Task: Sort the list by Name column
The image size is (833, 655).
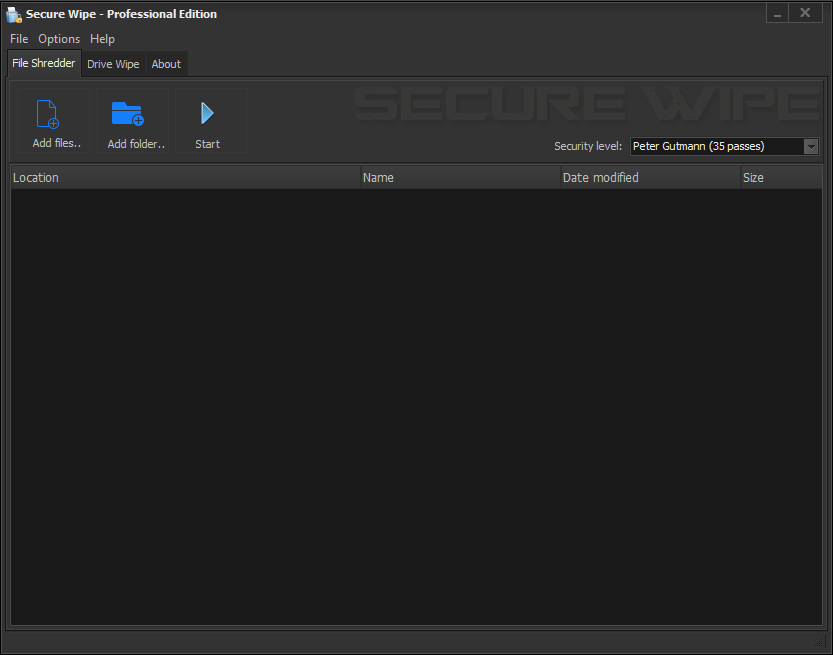Action: coord(461,177)
